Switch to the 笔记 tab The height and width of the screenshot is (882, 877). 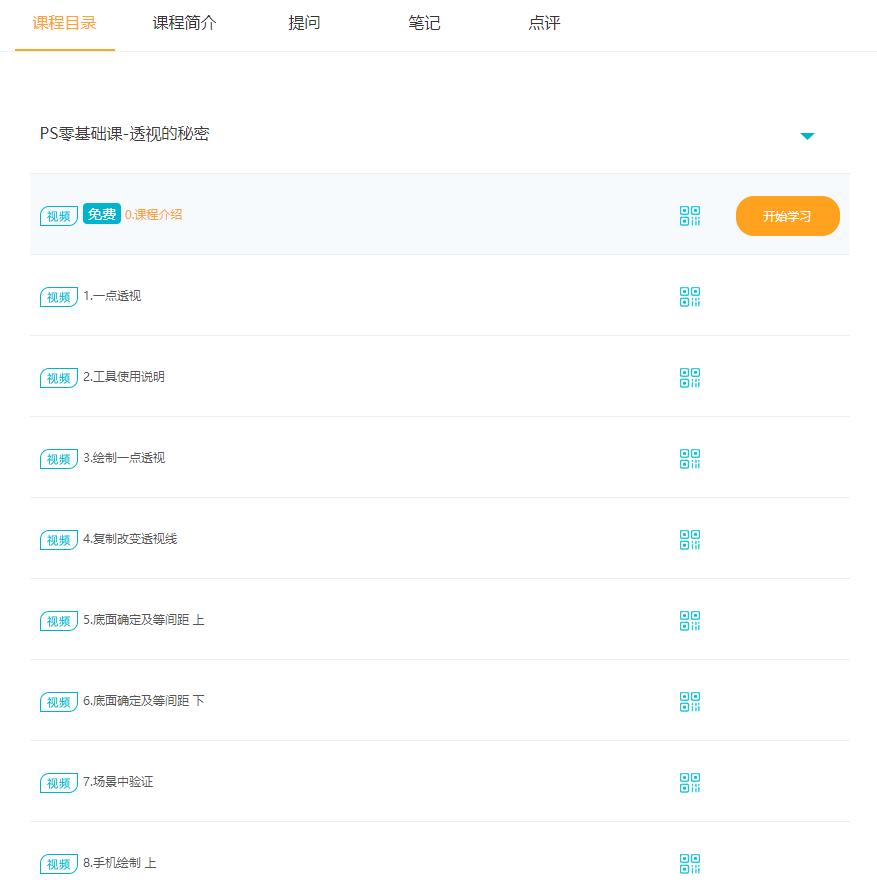pos(424,22)
